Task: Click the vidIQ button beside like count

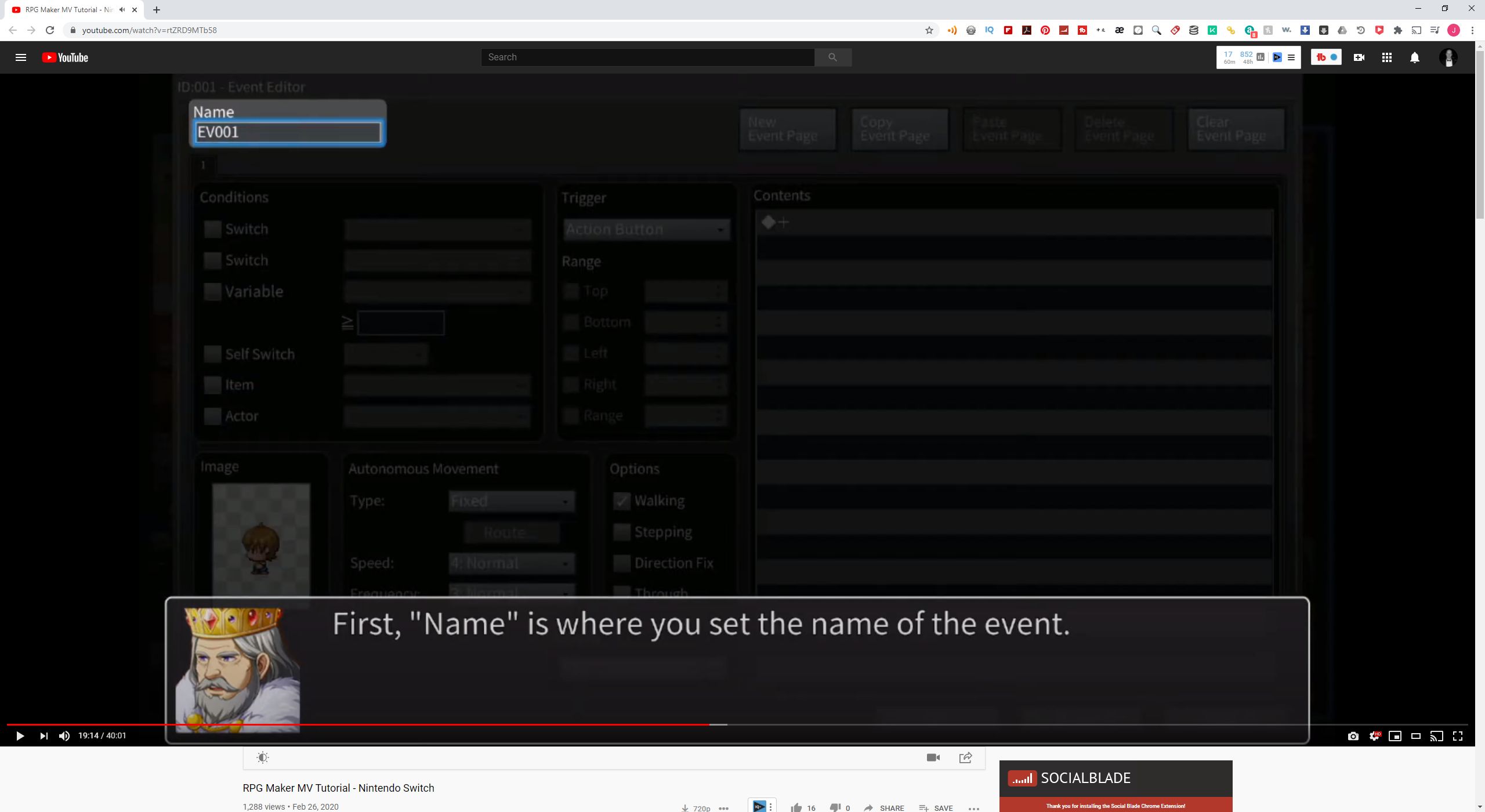Action: coord(759,806)
